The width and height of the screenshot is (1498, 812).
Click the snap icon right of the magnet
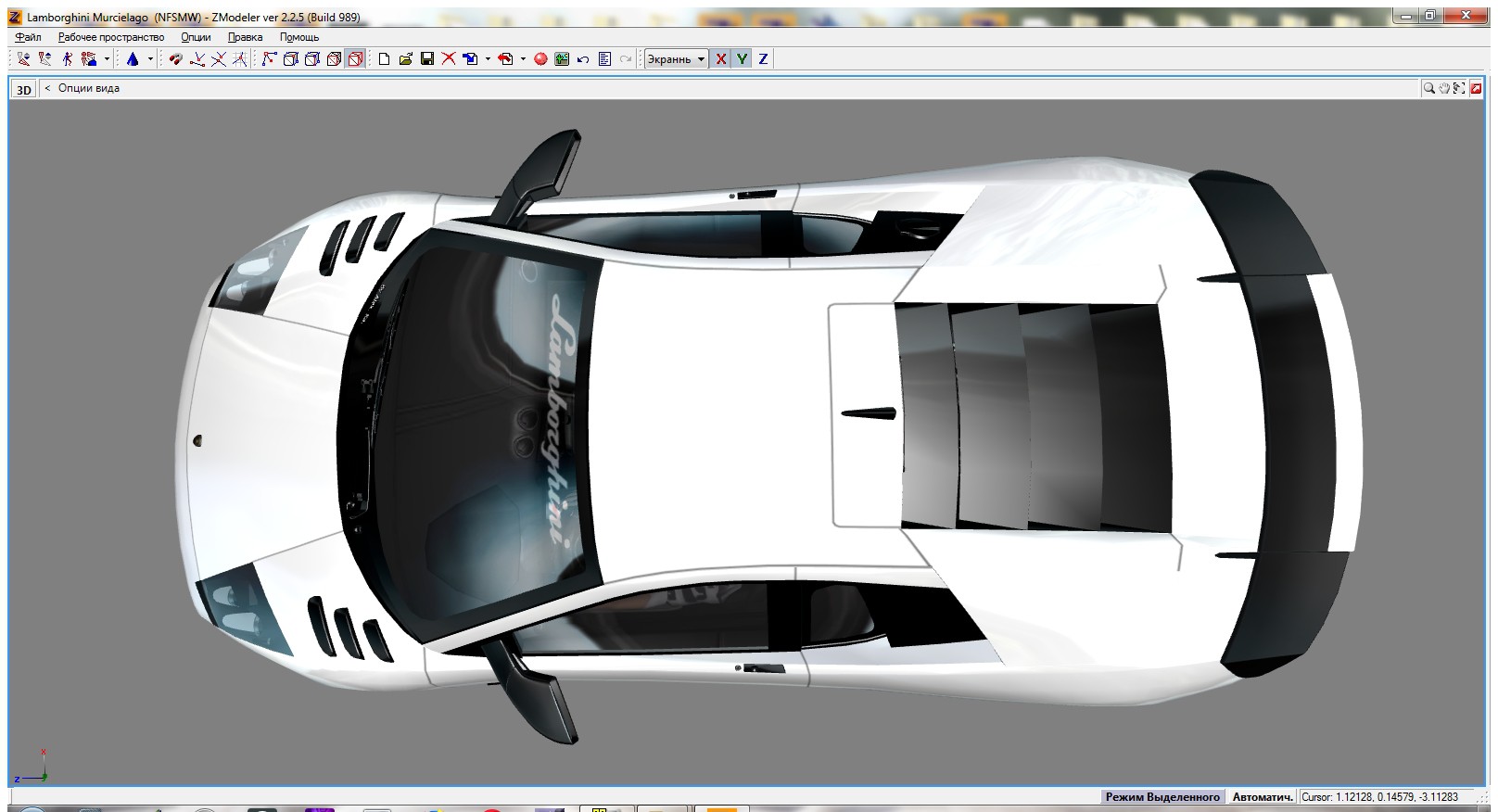point(197,59)
